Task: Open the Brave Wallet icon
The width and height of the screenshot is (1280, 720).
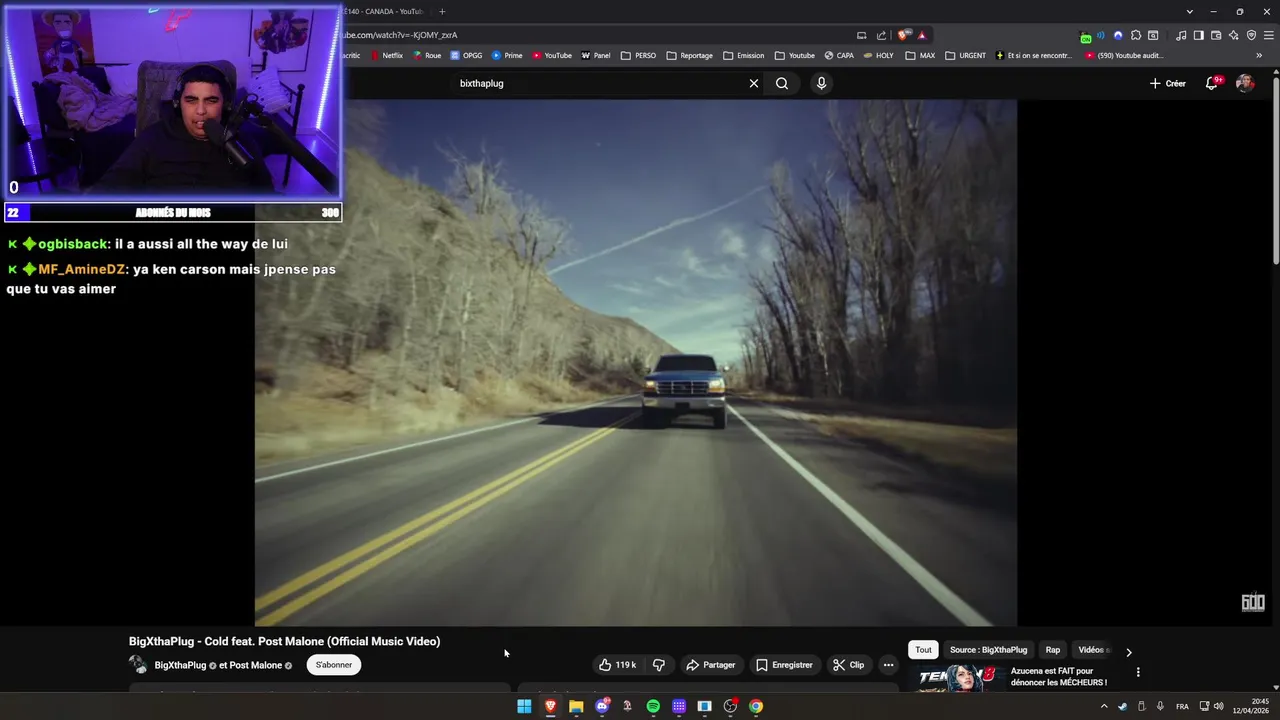Action: 1216,35
